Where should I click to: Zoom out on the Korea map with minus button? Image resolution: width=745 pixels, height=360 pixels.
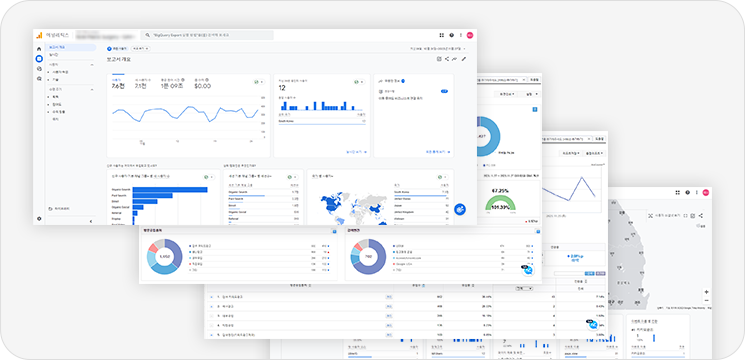[x=707, y=300]
